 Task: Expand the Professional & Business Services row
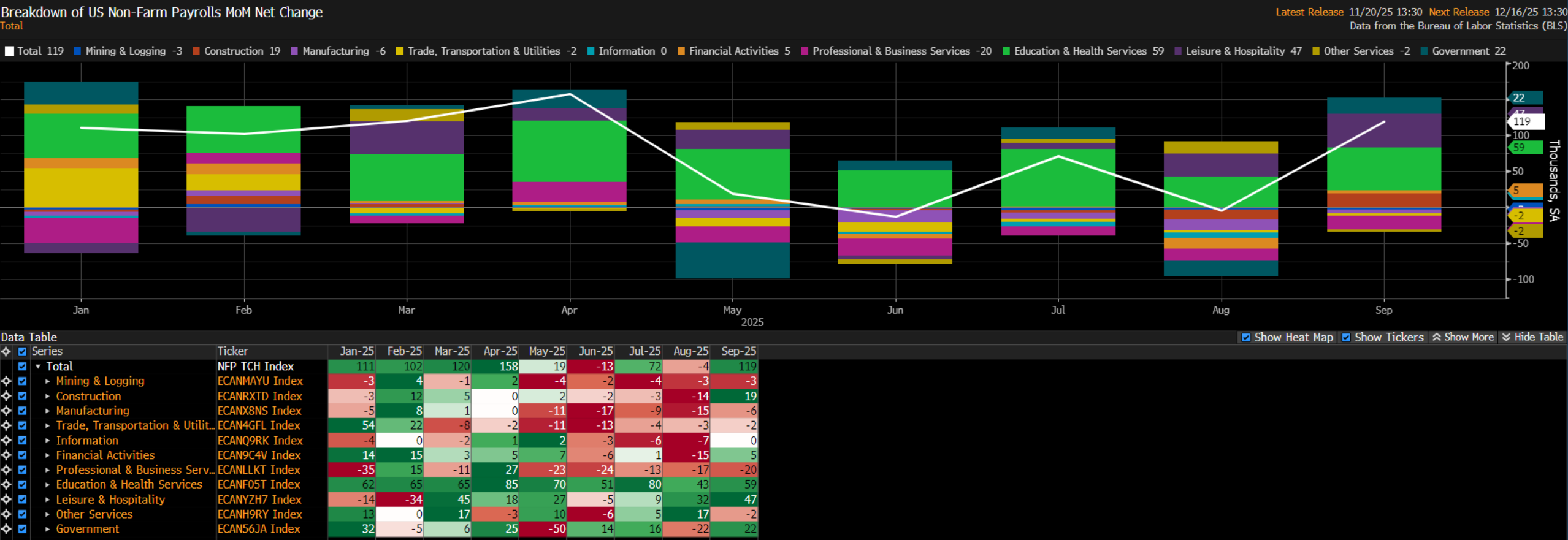48,470
